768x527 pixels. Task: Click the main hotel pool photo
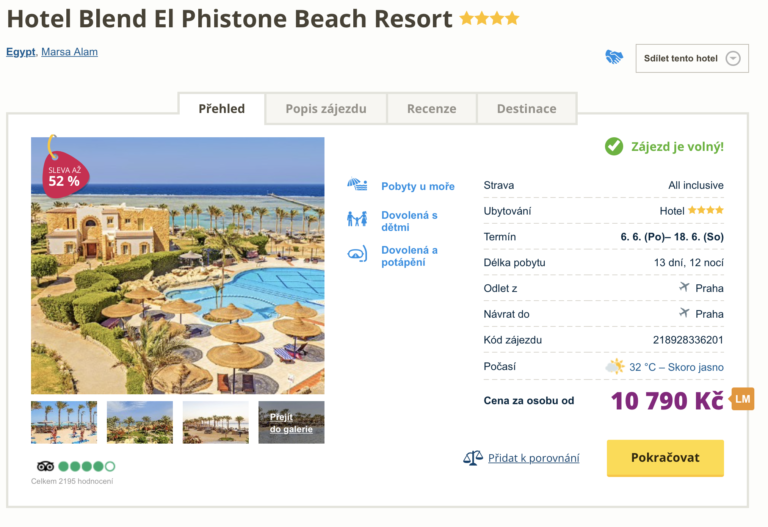click(178, 265)
